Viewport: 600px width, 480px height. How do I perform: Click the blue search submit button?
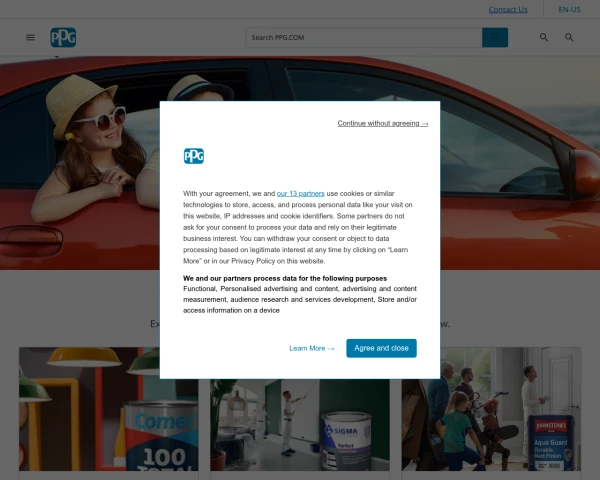(495, 38)
